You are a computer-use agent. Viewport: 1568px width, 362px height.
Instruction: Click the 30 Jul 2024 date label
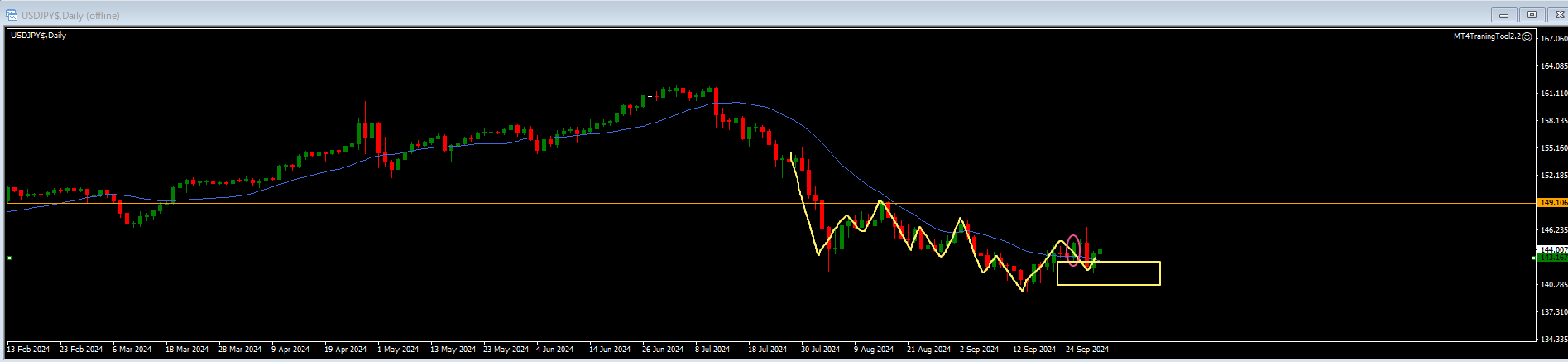click(x=820, y=350)
